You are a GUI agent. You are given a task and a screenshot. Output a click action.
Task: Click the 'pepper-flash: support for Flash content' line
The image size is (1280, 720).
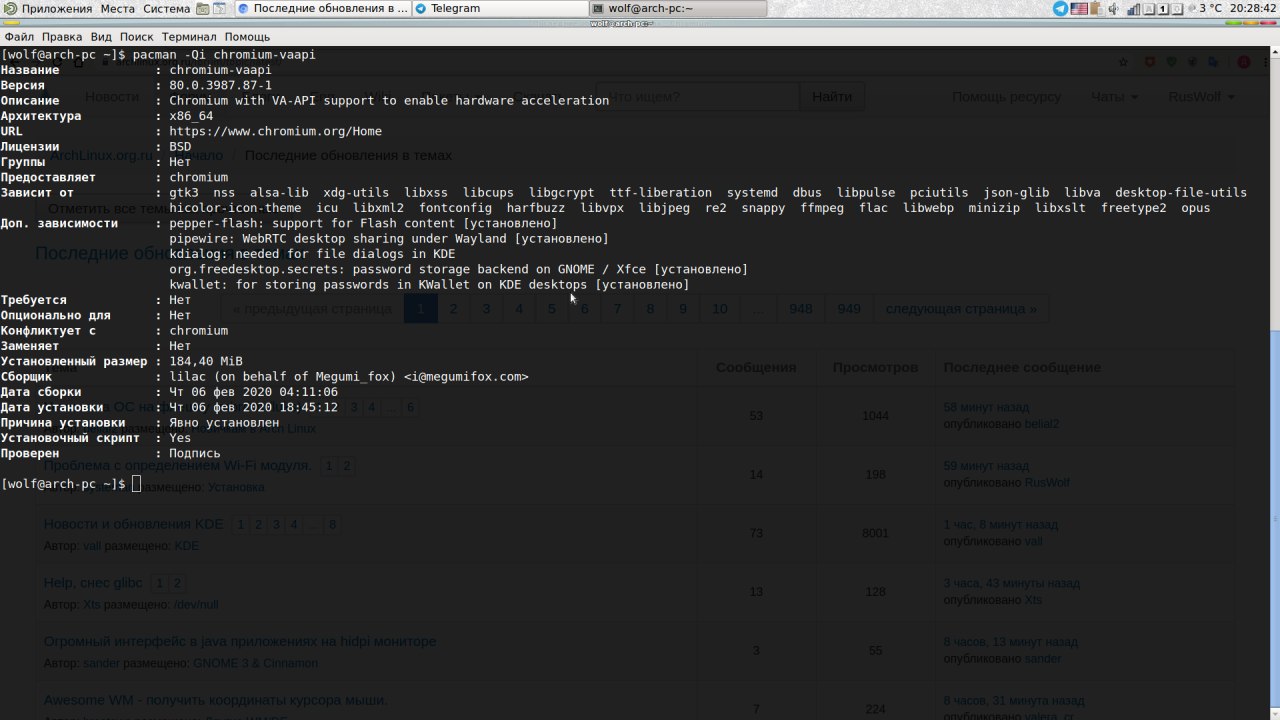tap(363, 223)
